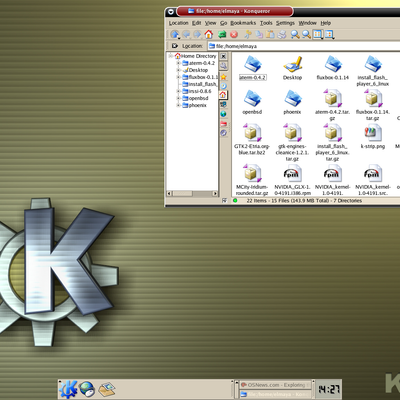Open the Tools menu
The height and width of the screenshot is (400, 400).
click(266, 23)
